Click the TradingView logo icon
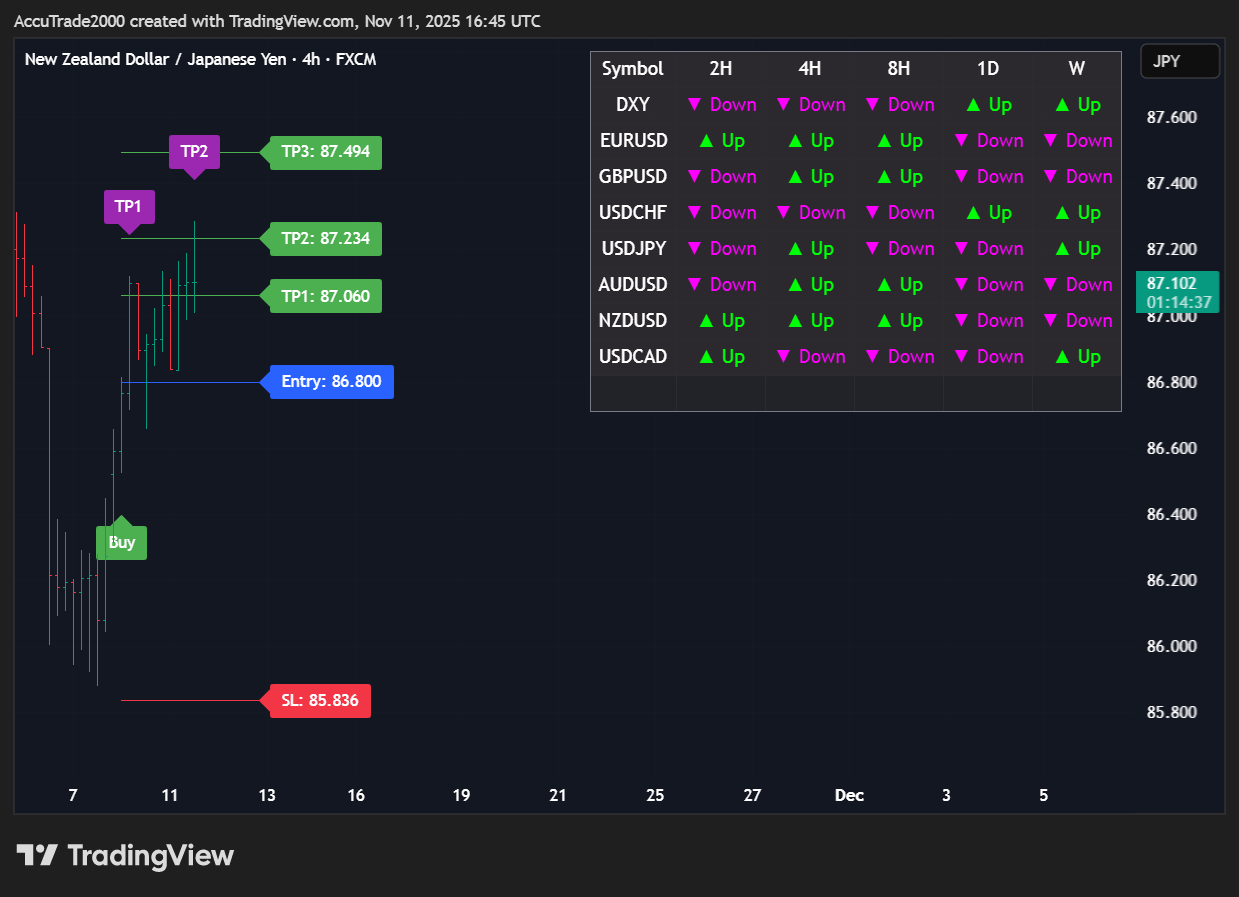The height and width of the screenshot is (897, 1239). (37, 856)
